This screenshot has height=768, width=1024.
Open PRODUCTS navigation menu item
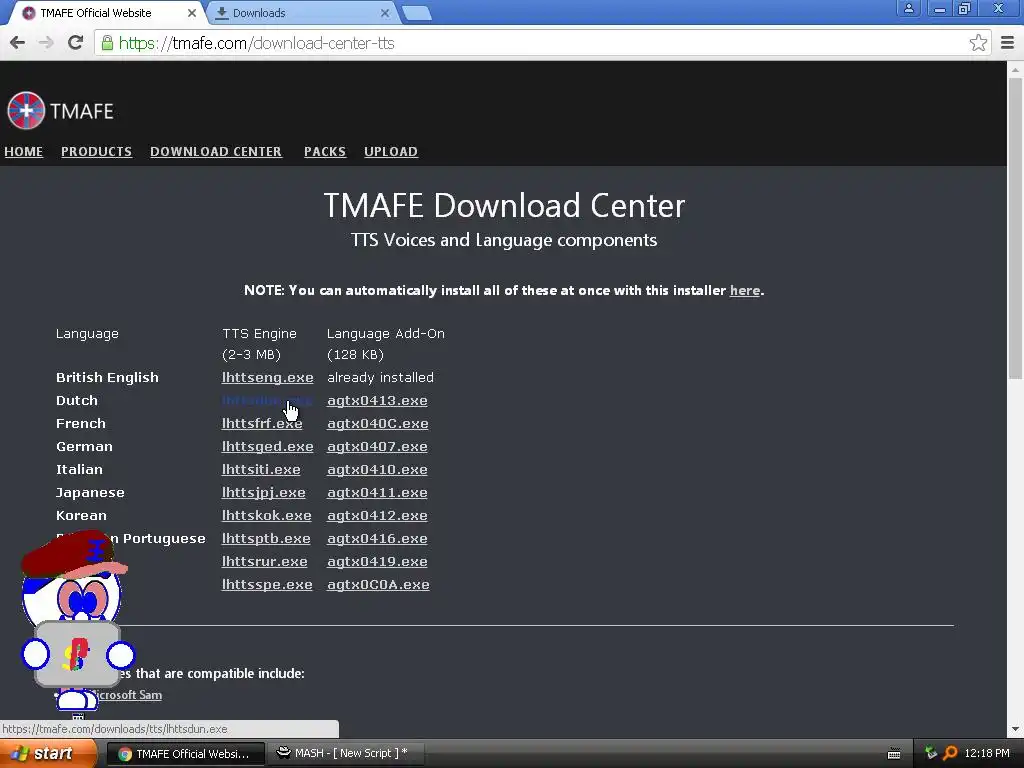click(x=97, y=152)
